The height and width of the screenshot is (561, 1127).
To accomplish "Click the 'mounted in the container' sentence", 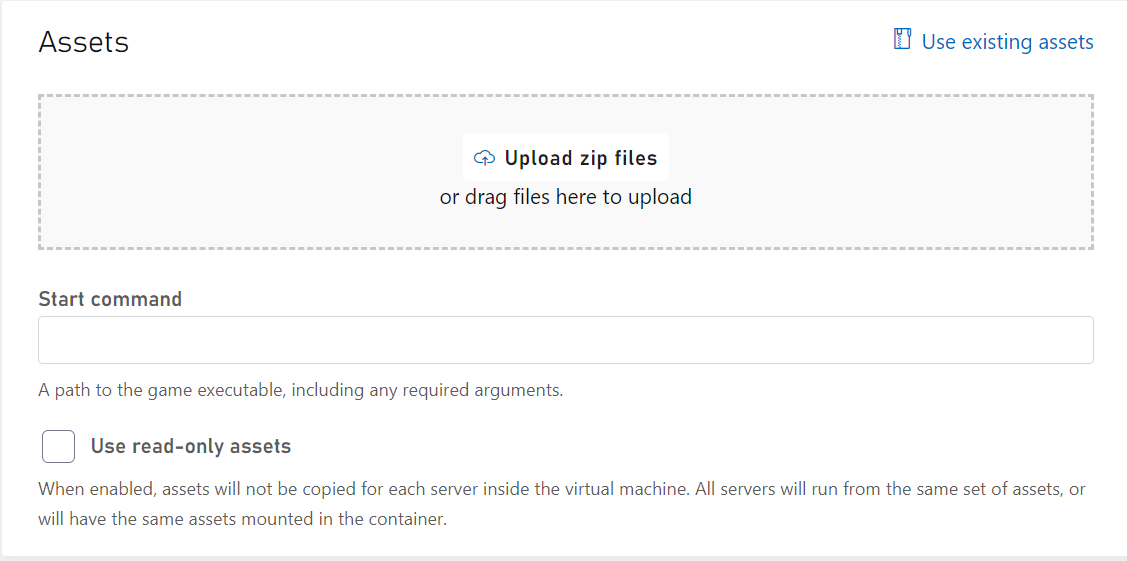I will [x=243, y=519].
